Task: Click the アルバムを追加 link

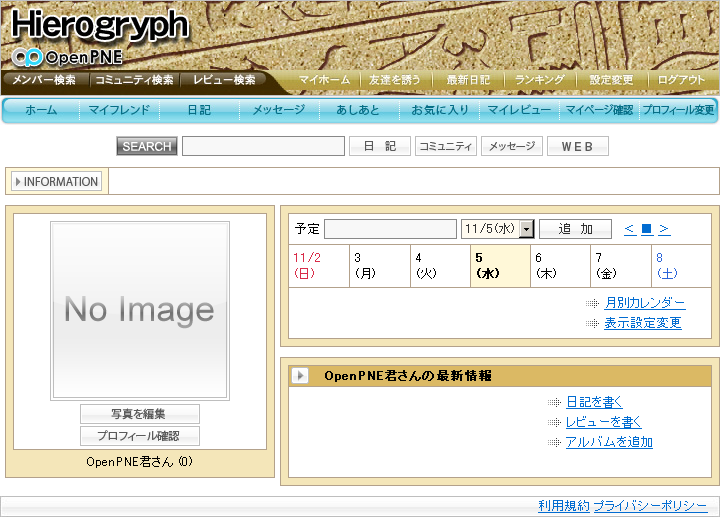Action: pos(609,442)
